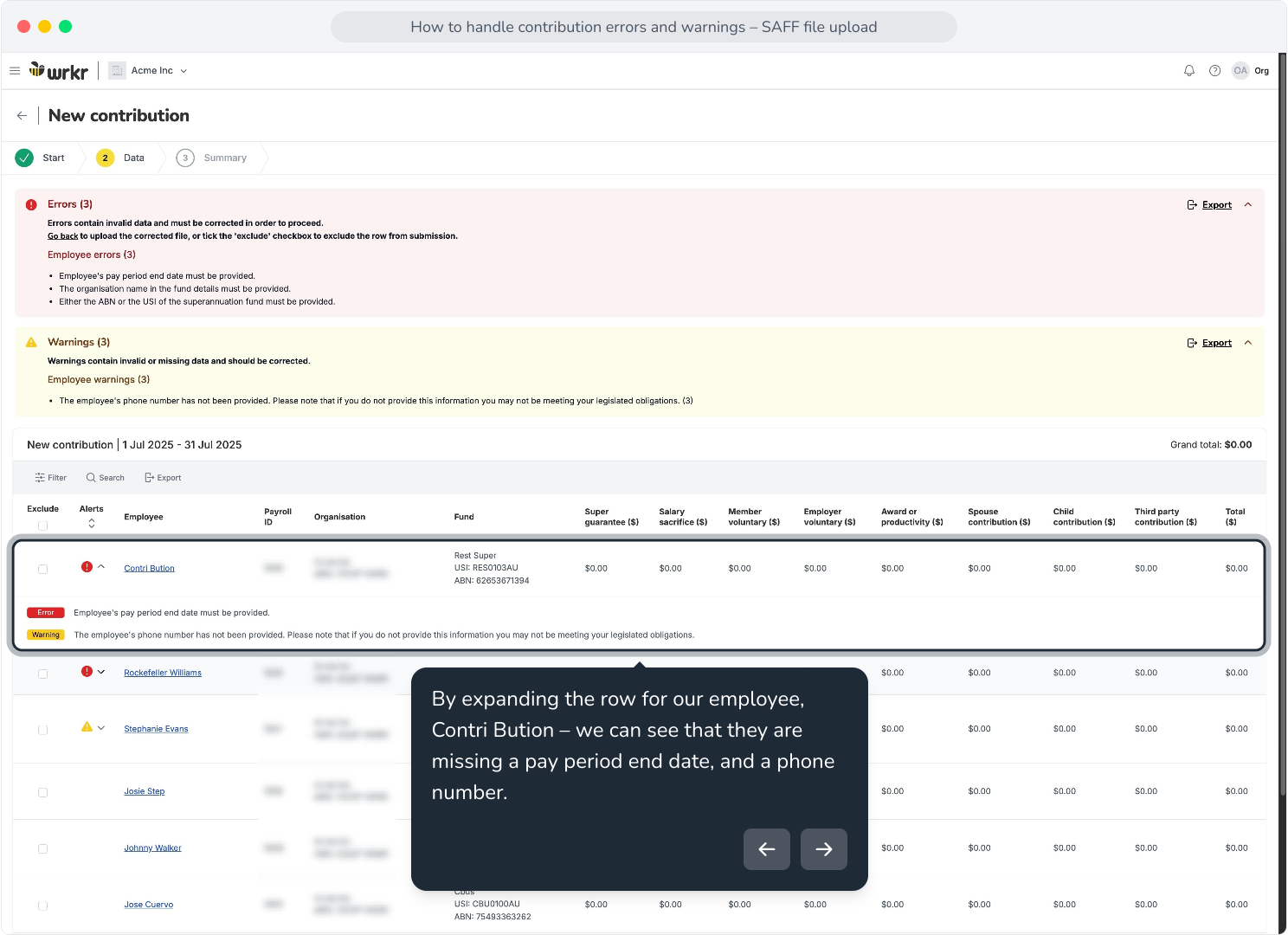Click the Fund column header
The image size is (1288, 935).
tap(464, 517)
